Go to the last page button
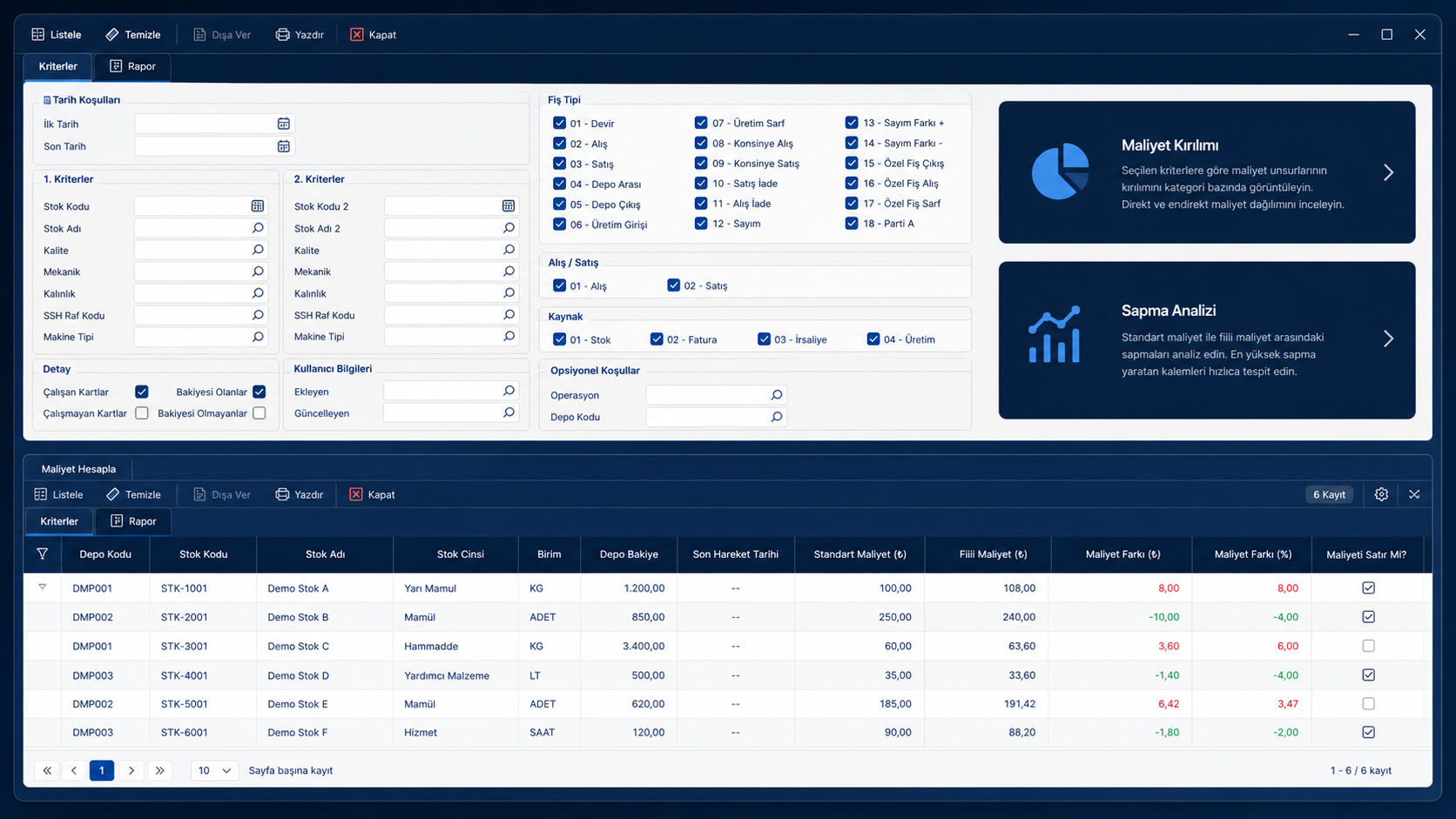Screen dimensions: 1456x819 (159, 770)
